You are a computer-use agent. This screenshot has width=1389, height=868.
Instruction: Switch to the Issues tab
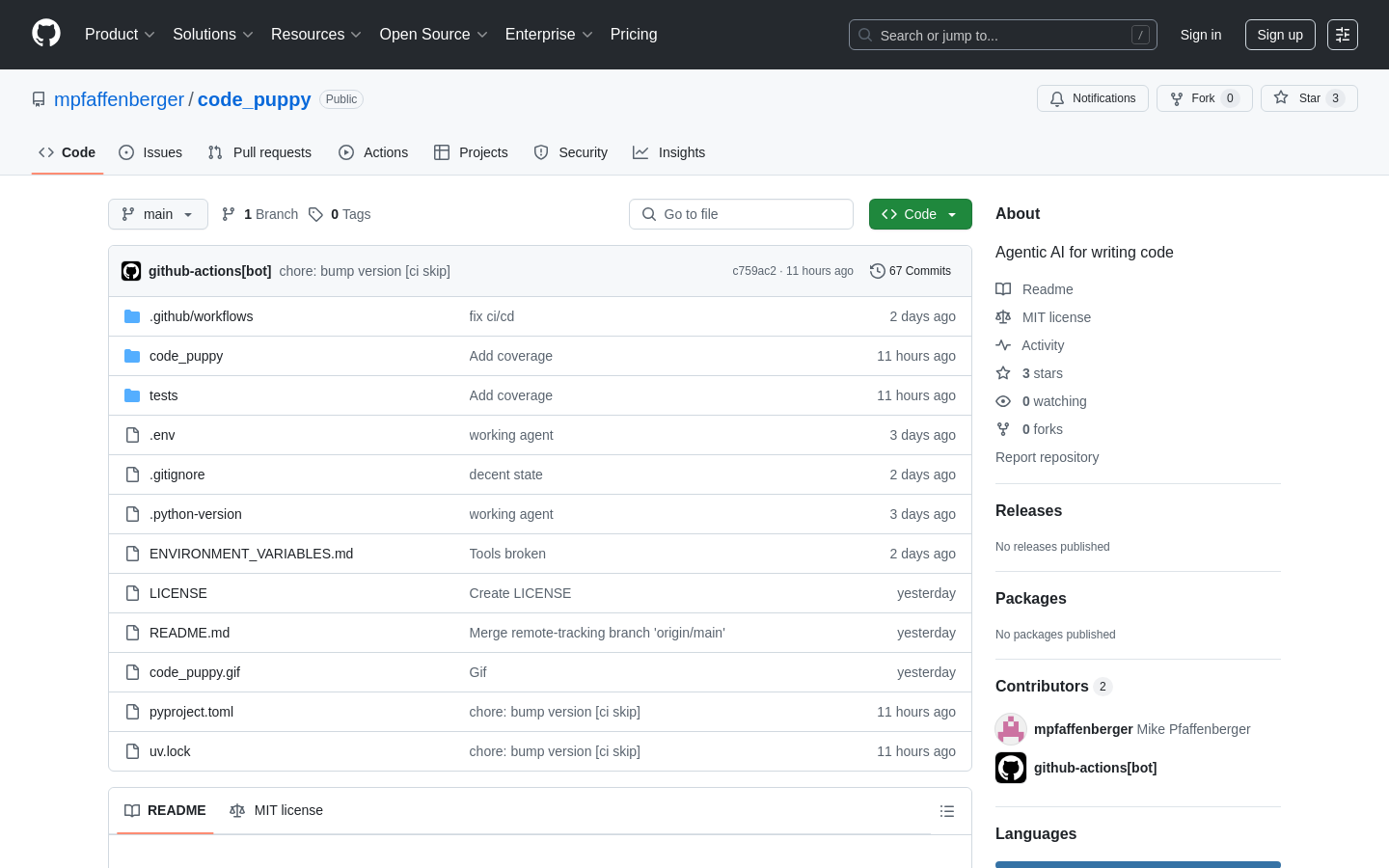coord(150,152)
